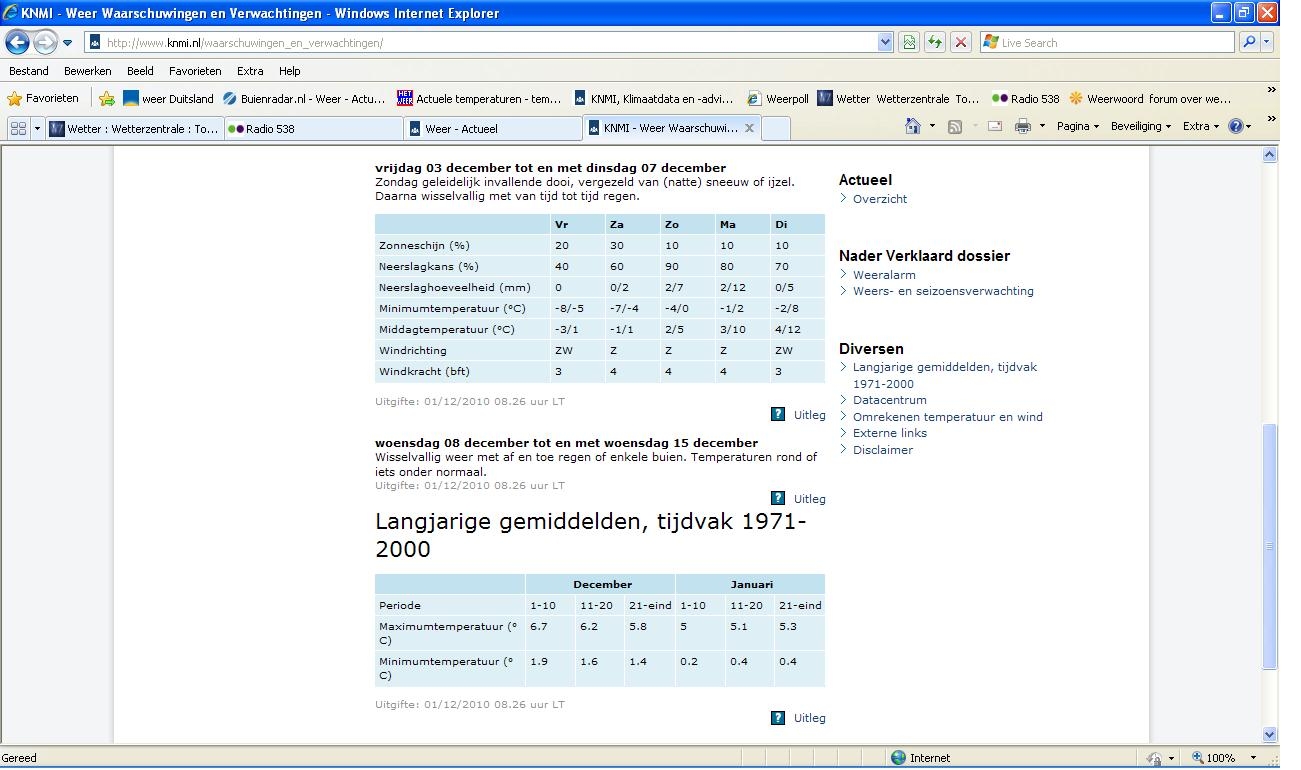Click the Home icon in command bar

click(912, 126)
